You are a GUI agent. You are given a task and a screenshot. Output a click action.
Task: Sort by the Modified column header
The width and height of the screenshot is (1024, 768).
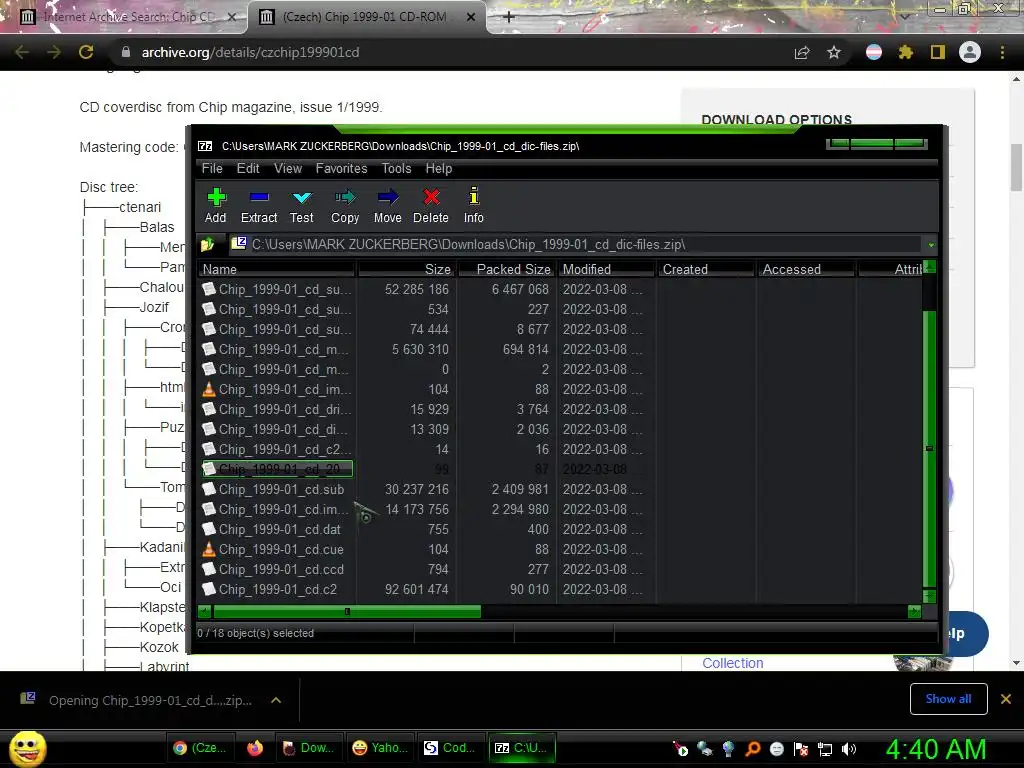click(607, 269)
